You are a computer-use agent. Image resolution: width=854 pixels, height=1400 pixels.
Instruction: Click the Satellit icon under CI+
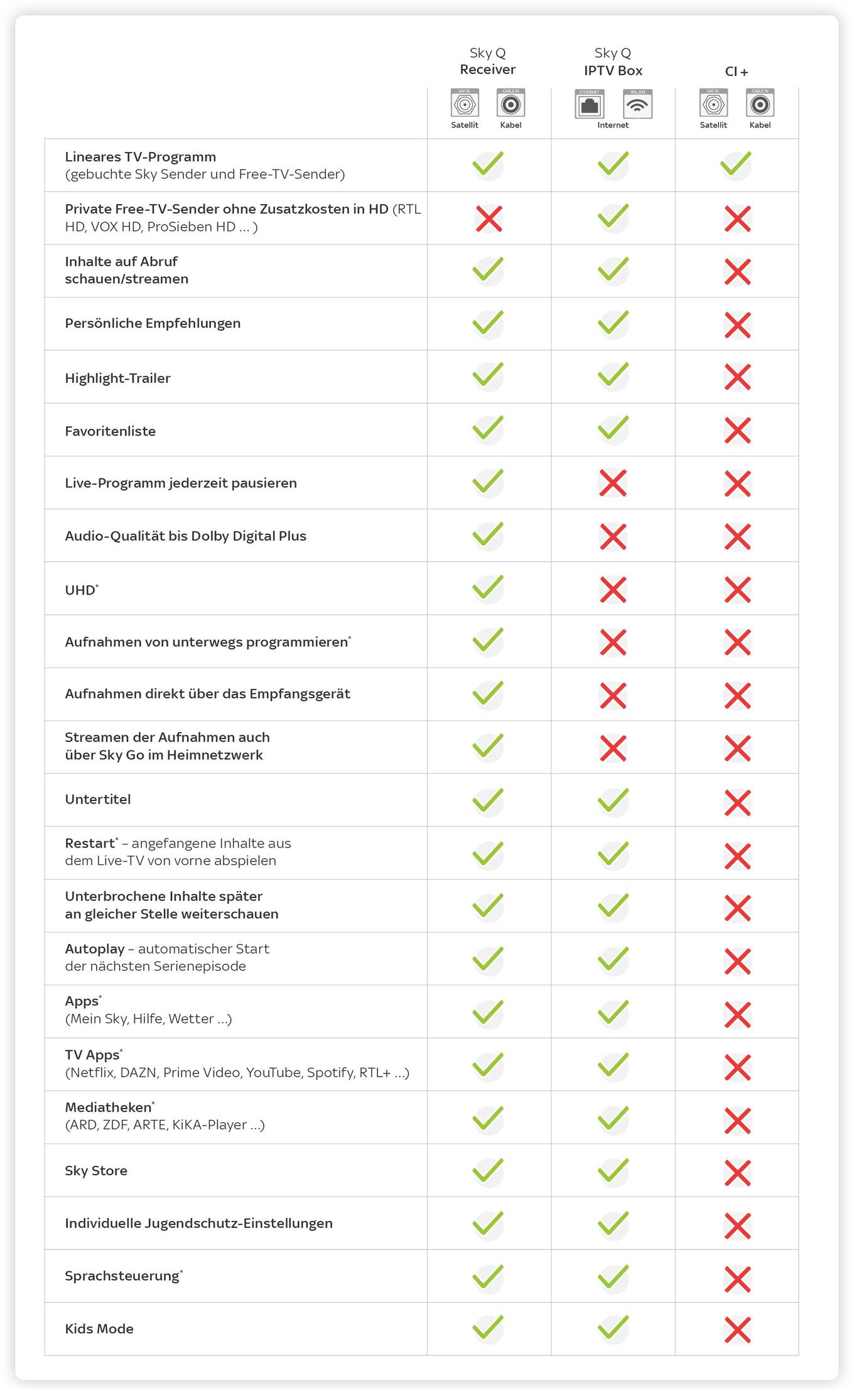pyautogui.click(x=713, y=104)
